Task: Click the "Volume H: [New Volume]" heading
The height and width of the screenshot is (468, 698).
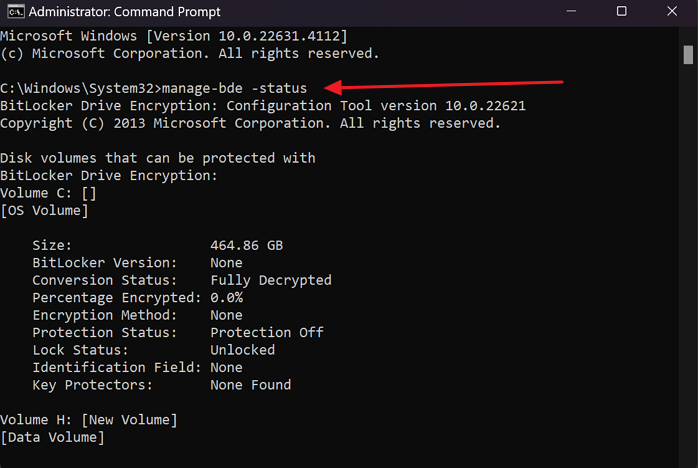Action: coord(88,420)
